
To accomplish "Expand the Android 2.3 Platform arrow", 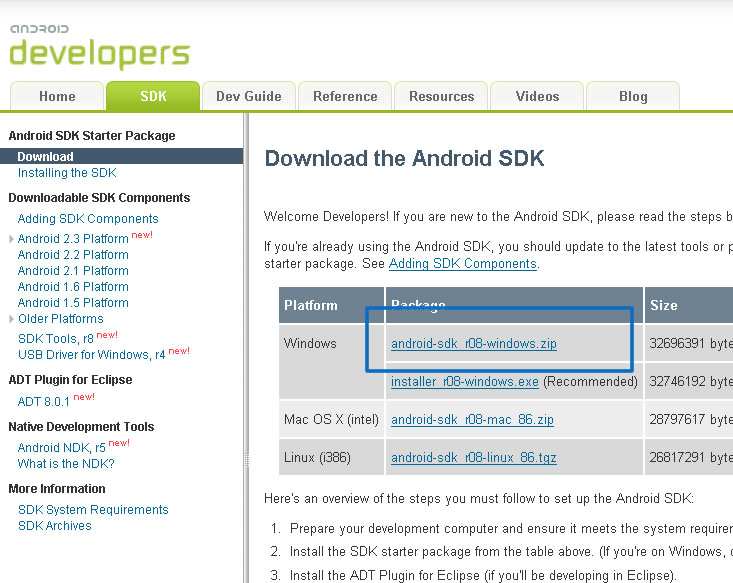I will click(x=11, y=239).
